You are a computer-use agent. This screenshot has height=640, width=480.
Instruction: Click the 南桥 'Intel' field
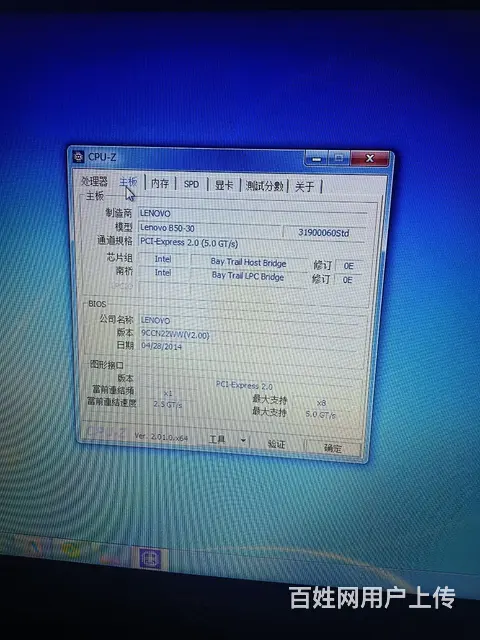(163, 273)
